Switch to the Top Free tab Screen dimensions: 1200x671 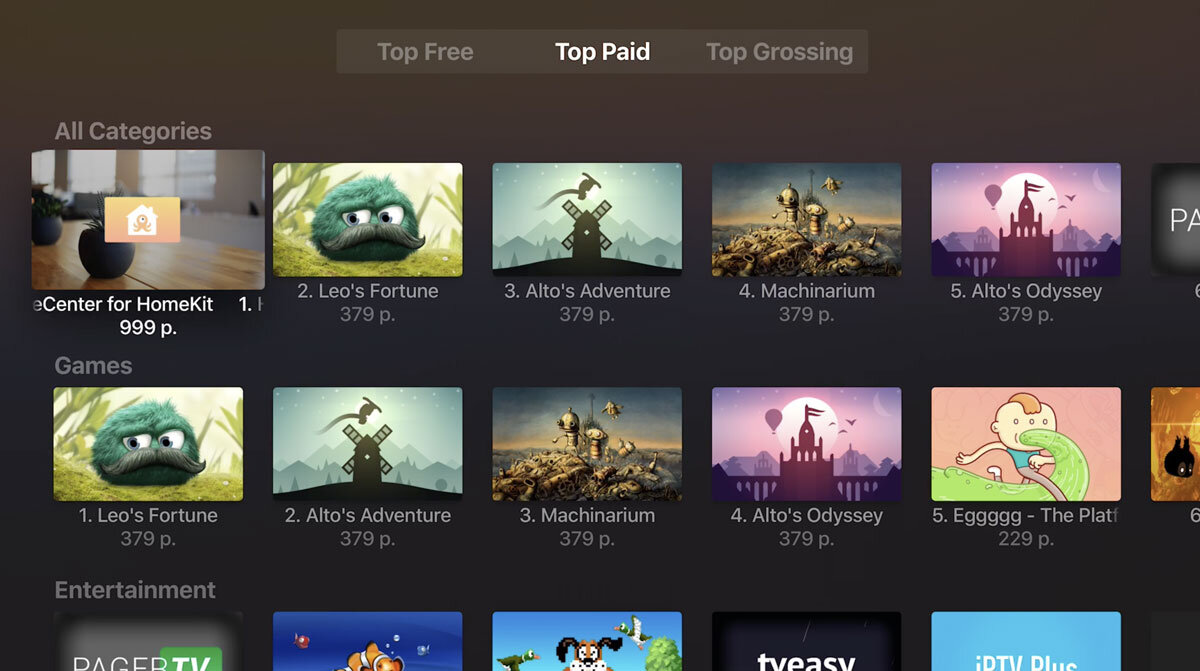(x=425, y=52)
